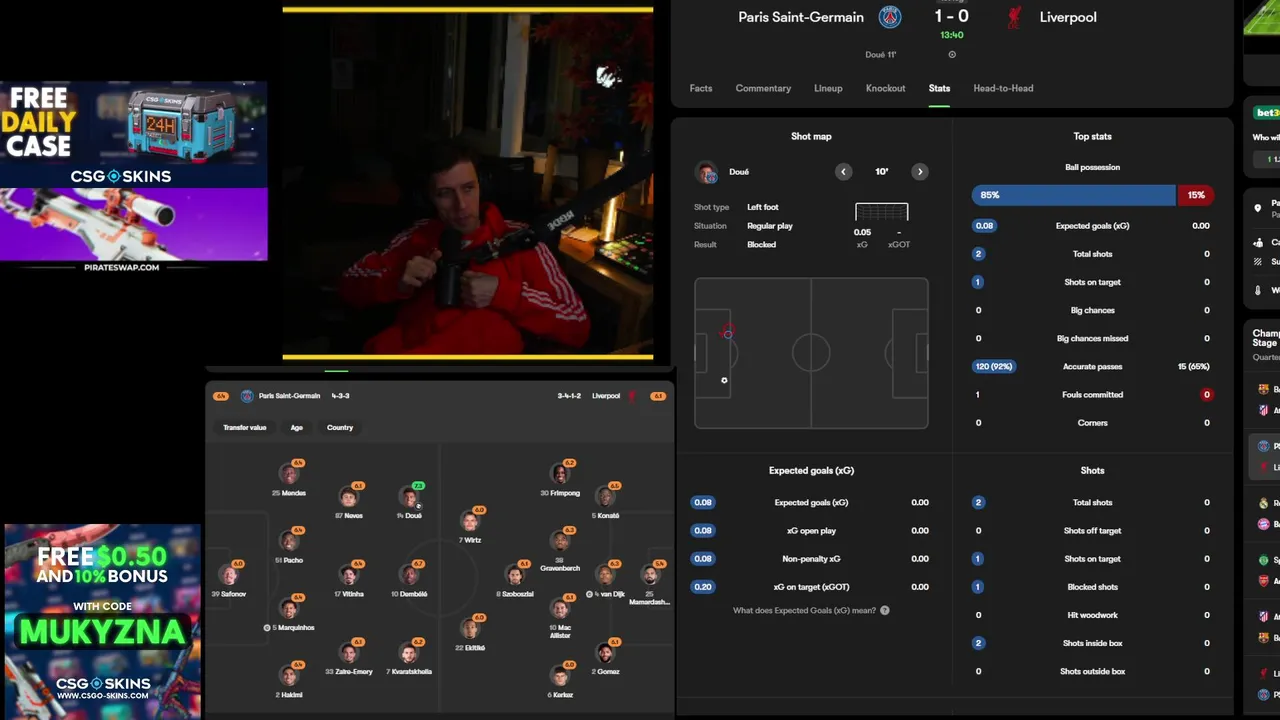This screenshot has height=720, width=1280.
Task: Click the Doué 11' goal scorer text
Action: (880, 55)
